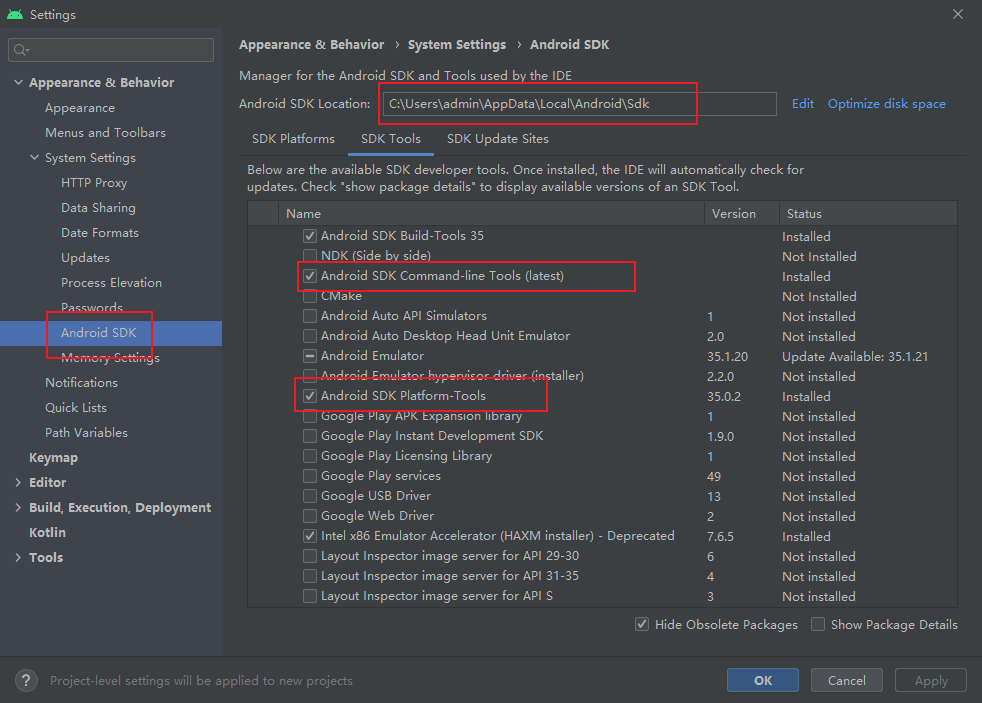Click System Settings in the breadcrumb
Viewport: 982px width, 703px height.
click(457, 44)
